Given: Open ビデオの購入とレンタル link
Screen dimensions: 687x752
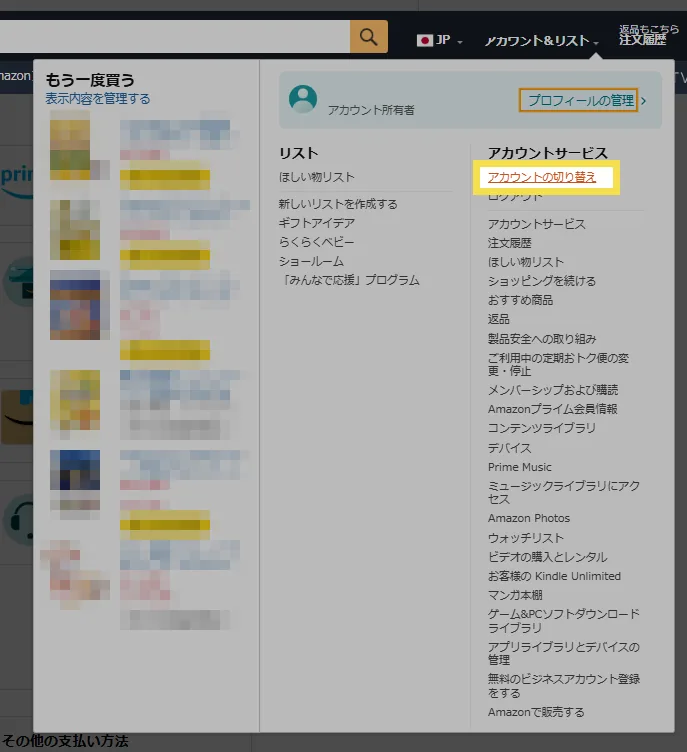Looking at the screenshot, I should pos(547,557).
